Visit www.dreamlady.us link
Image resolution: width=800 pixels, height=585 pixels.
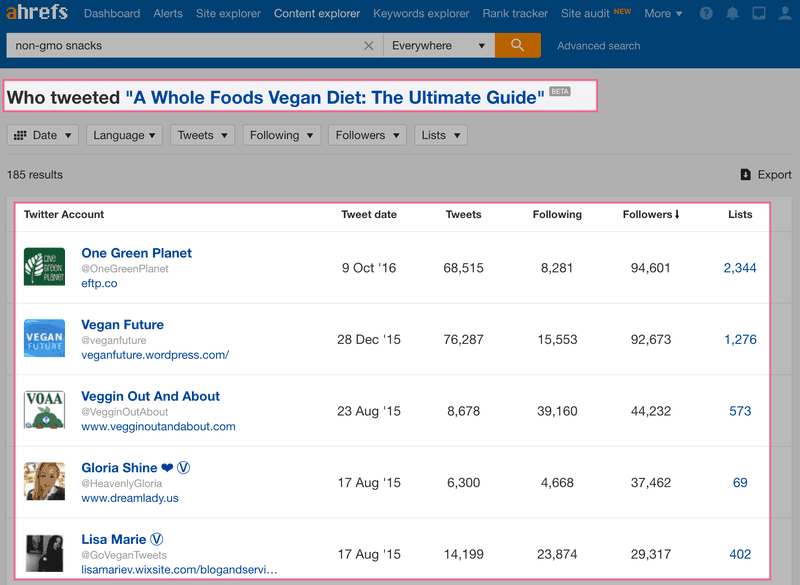[x=130, y=498]
